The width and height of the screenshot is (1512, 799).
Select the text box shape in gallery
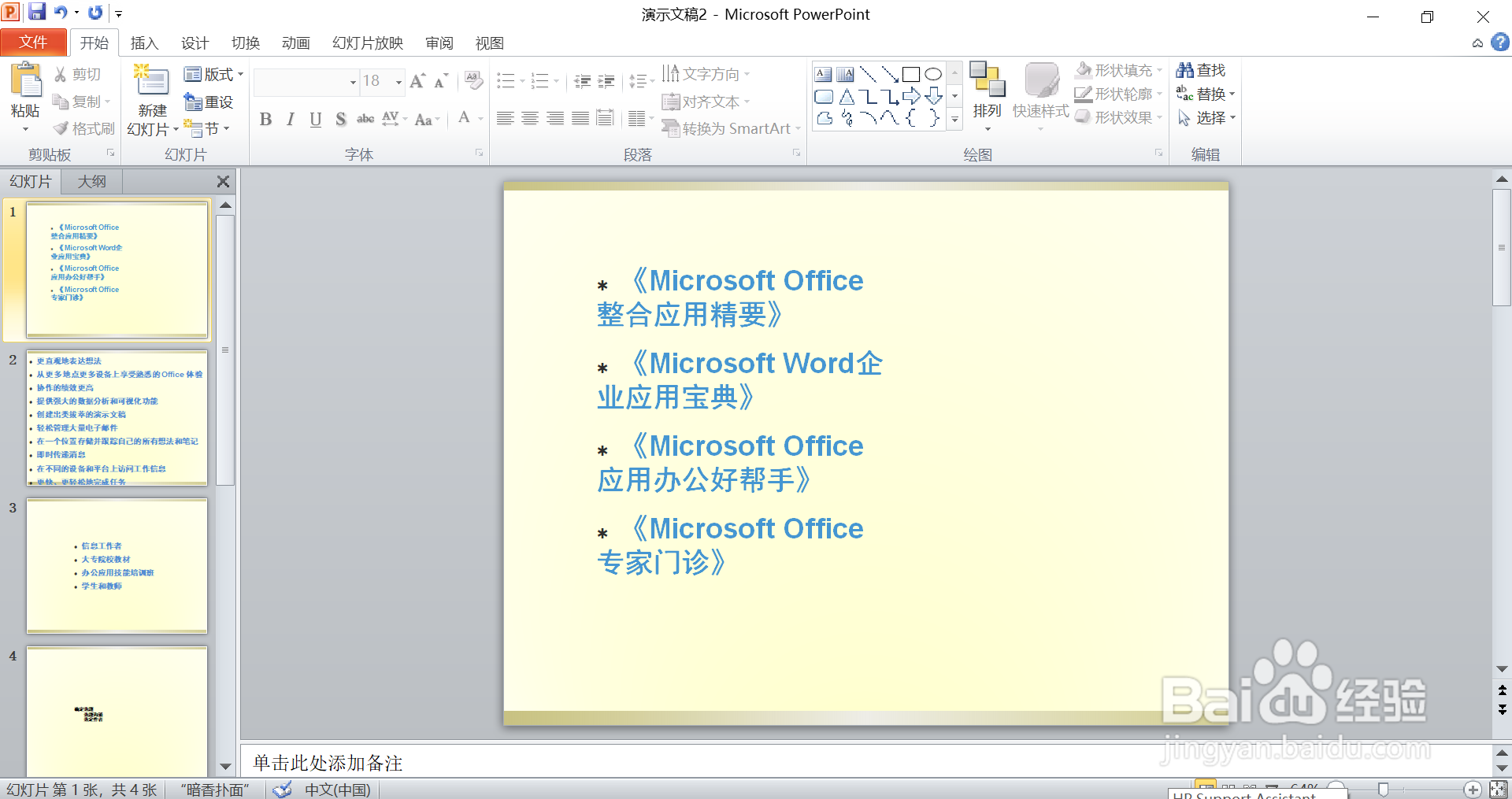(x=824, y=75)
